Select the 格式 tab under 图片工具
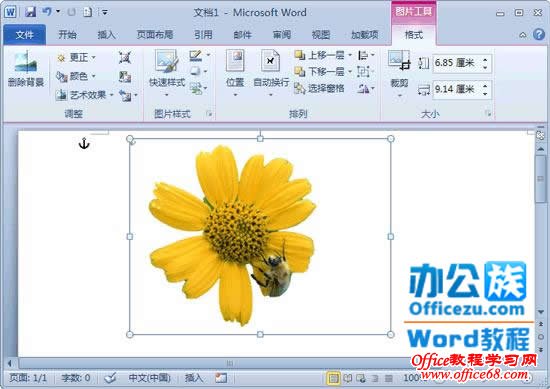Image resolution: width=550 pixels, height=389 pixels. [x=414, y=34]
